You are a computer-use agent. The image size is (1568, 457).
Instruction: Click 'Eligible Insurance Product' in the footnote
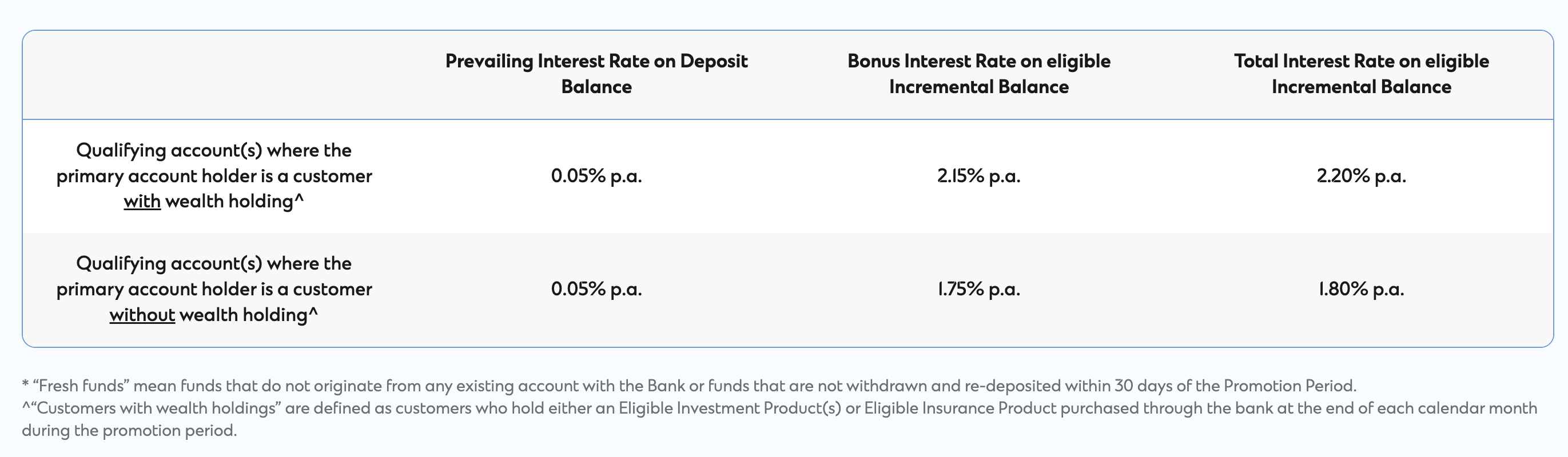click(960, 408)
